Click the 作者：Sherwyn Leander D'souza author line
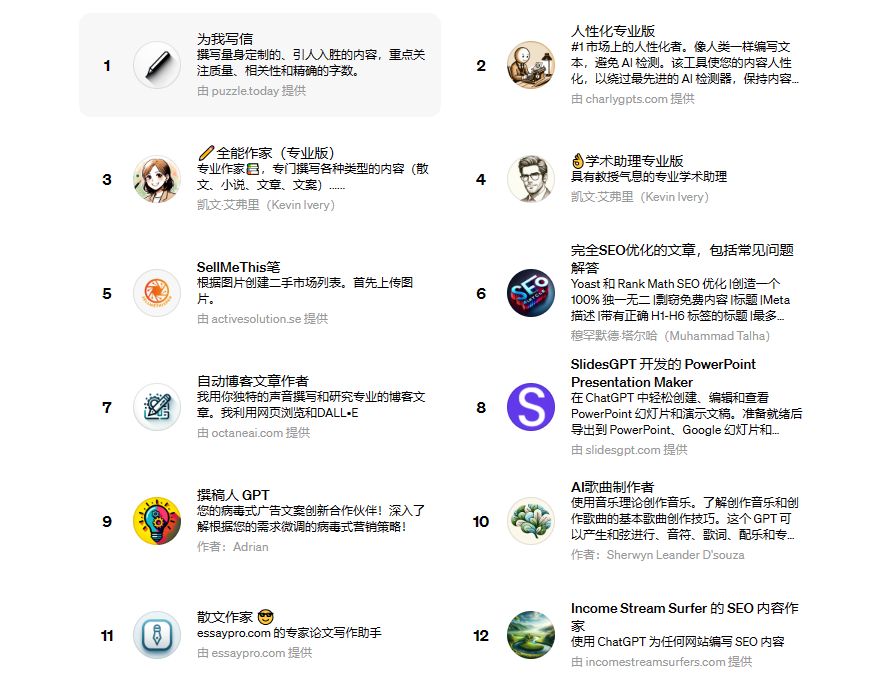Image resolution: width=880 pixels, height=699 pixels. coord(658,555)
